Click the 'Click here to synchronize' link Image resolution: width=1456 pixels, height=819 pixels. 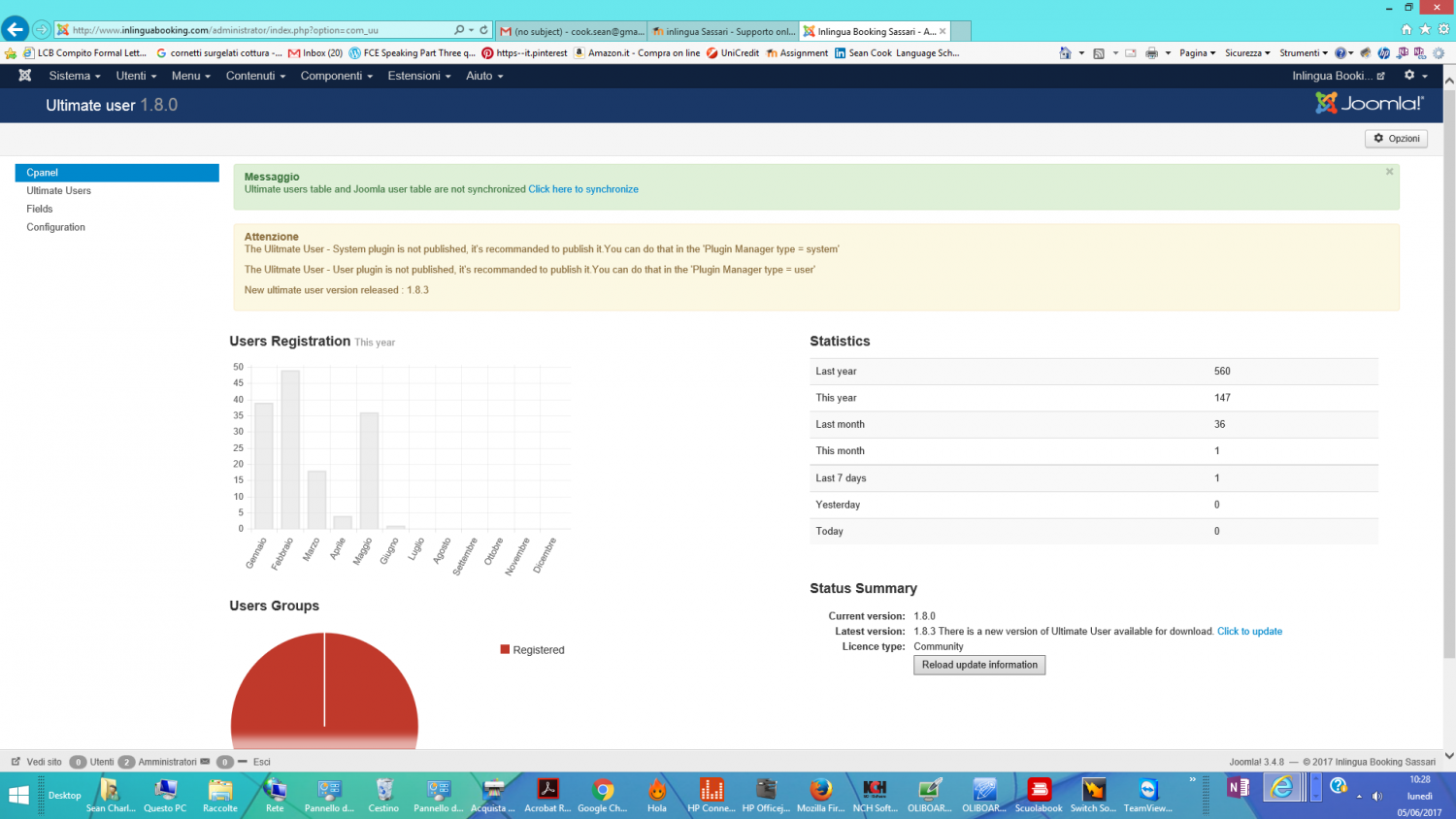[583, 189]
